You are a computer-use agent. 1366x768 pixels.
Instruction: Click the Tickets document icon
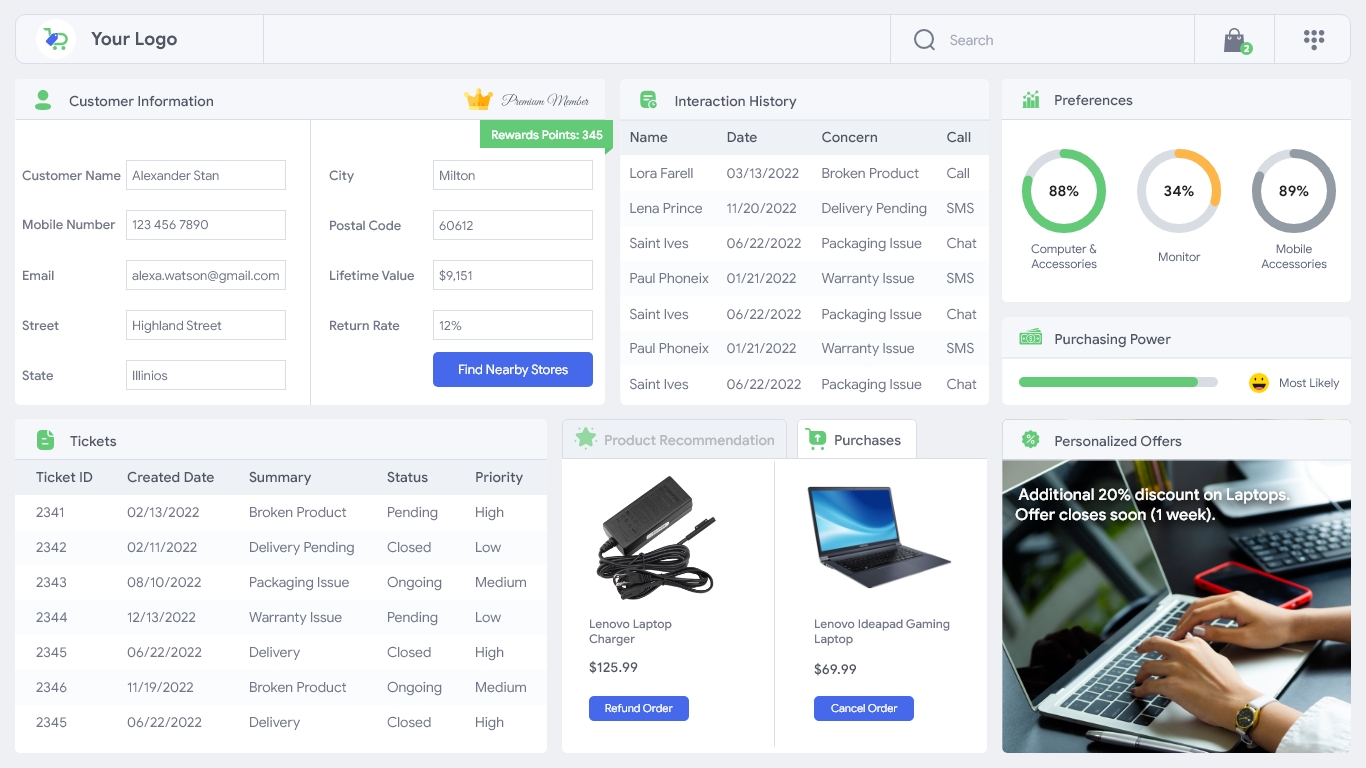pyautogui.click(x=45, y=440)
